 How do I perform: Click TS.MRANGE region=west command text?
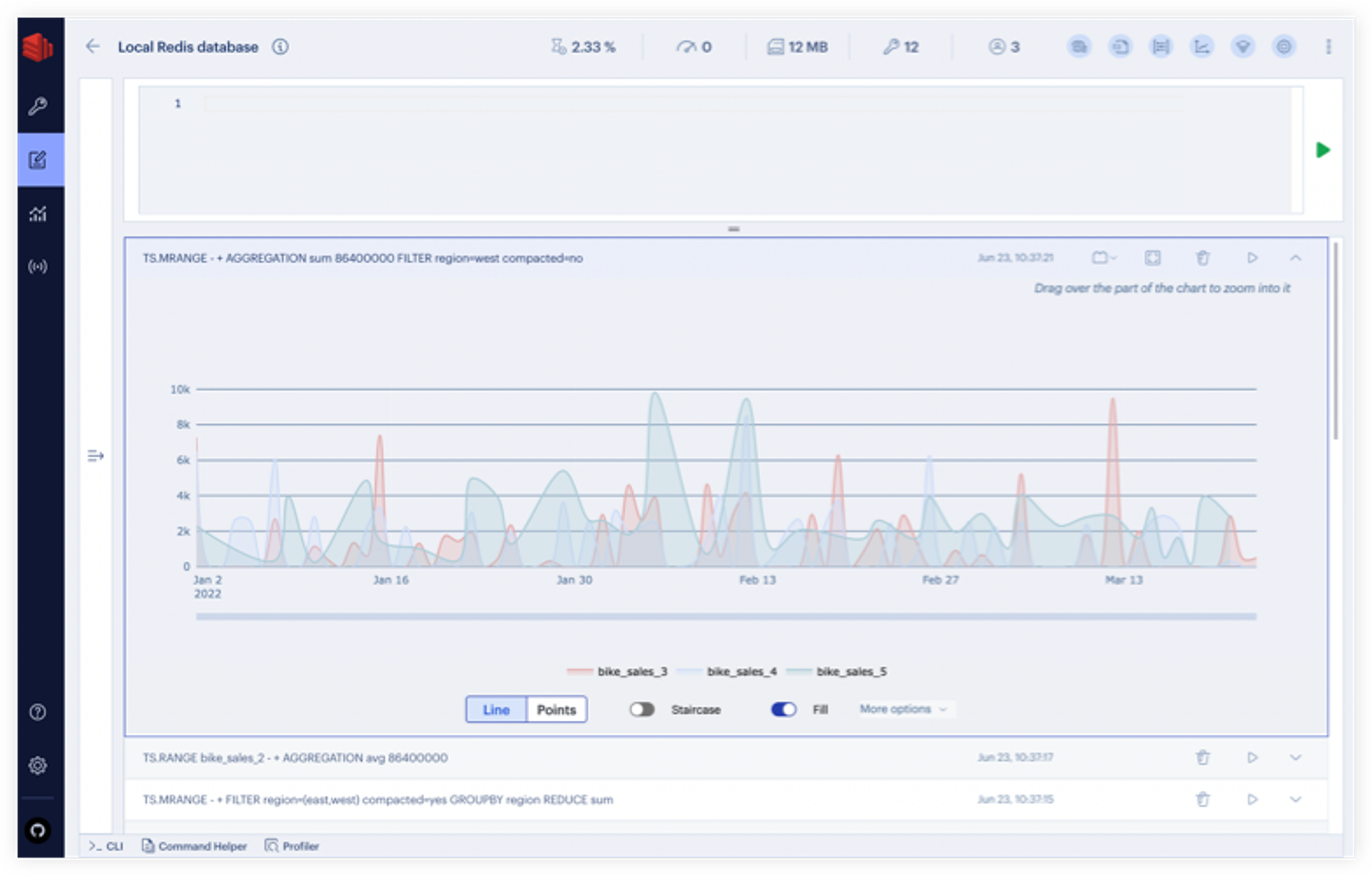362,258
